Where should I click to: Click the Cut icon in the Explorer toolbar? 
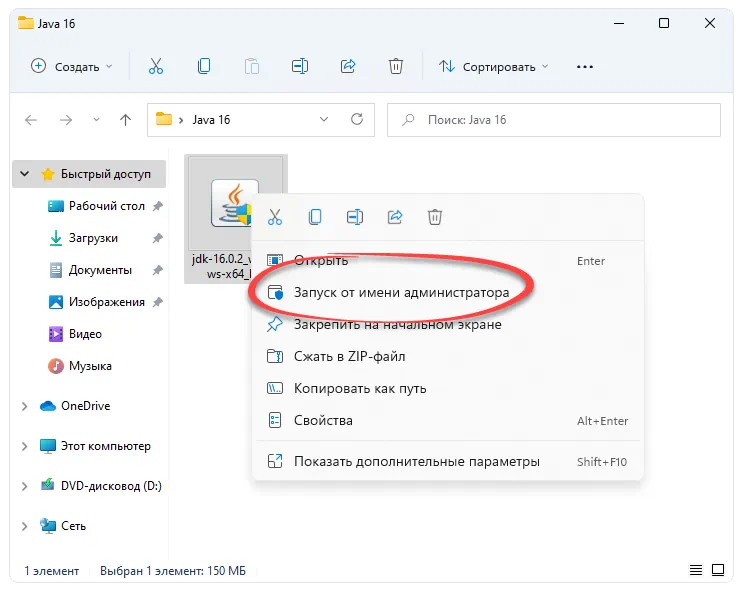click(x=156, y=66)
